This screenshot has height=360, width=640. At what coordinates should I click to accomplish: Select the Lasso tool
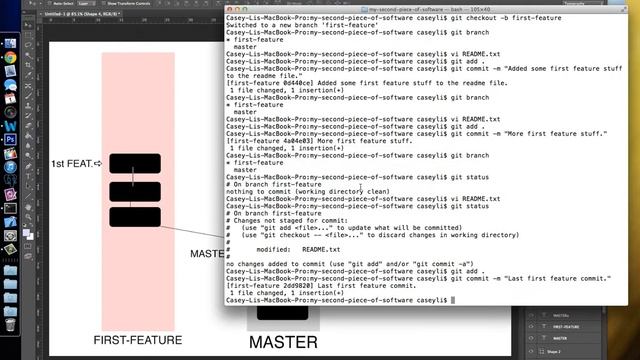coord(28,45)
